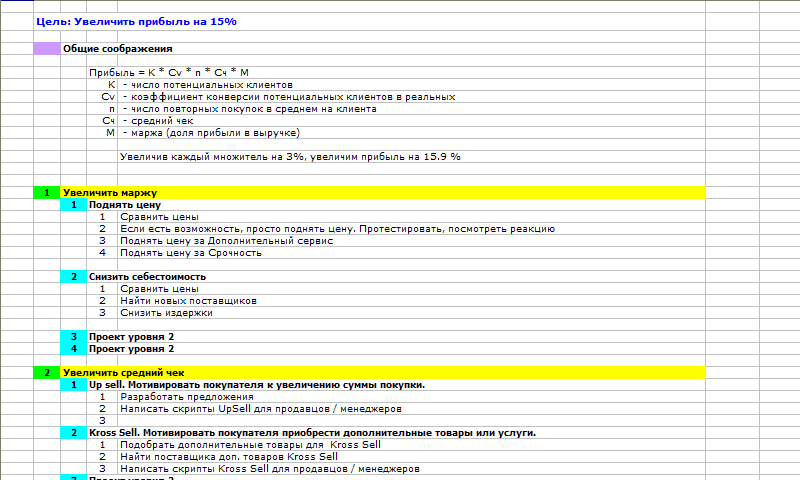Click the 'Поднять цену за Срочность' cell

(x=190, y=253)
